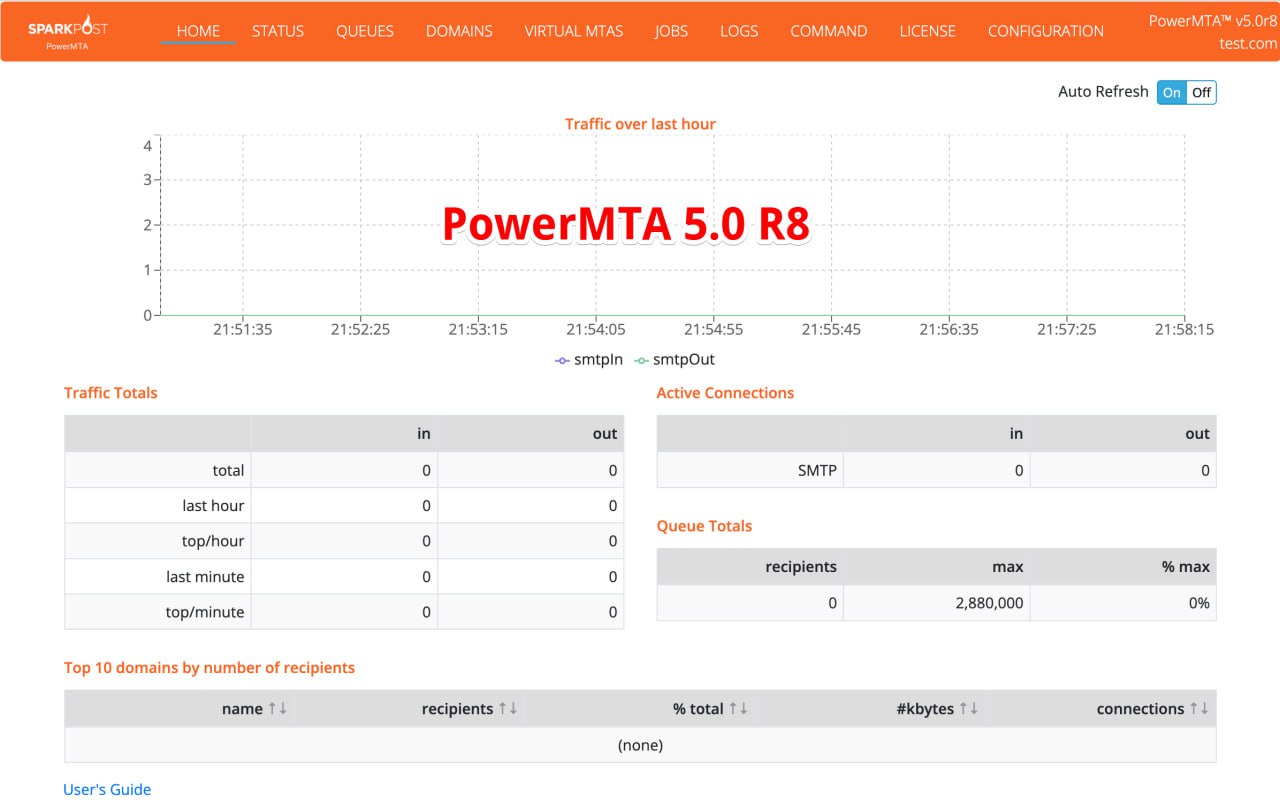Sort by % total column arrows
The width and height of the screenshot is (1280, 804).
tap(738, 708)
